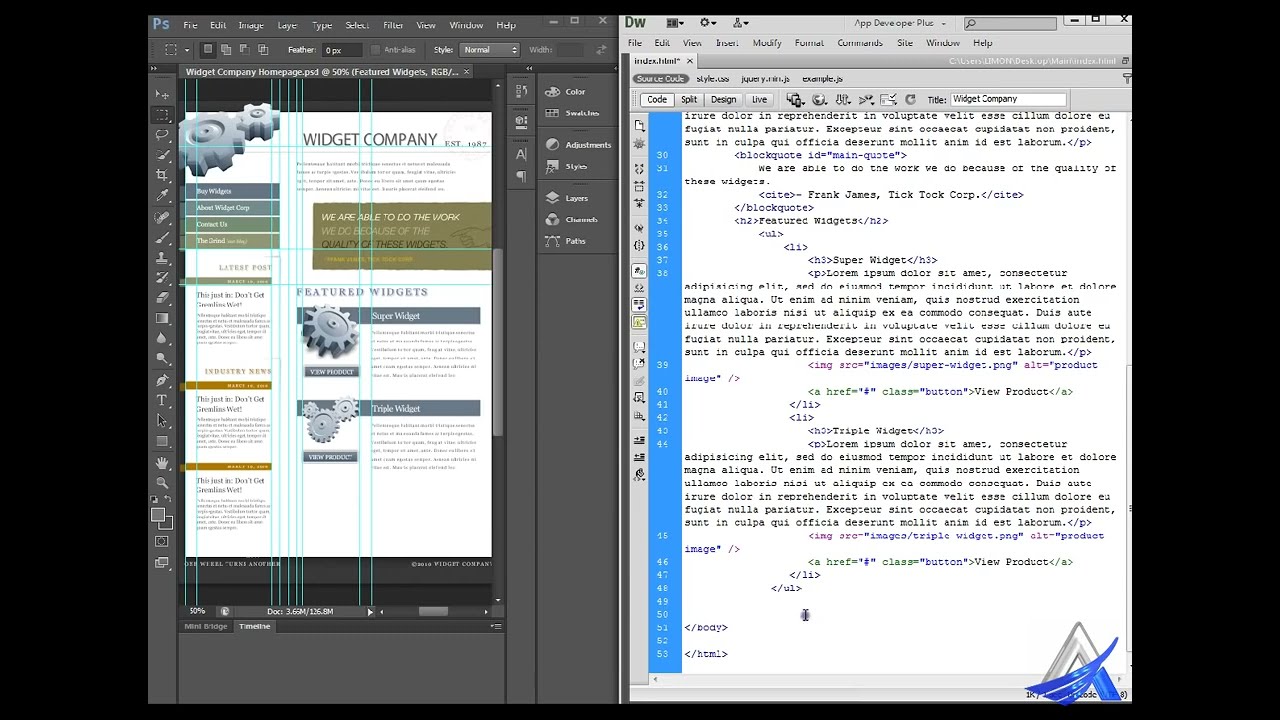Toggle Live view in Dreamweaver
The height and width of the screenshot is (720, 1280).
759,100
